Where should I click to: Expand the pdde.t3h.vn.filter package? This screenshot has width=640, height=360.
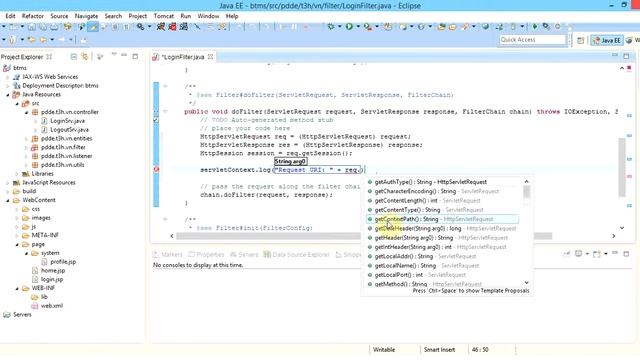tap(26, 147)
